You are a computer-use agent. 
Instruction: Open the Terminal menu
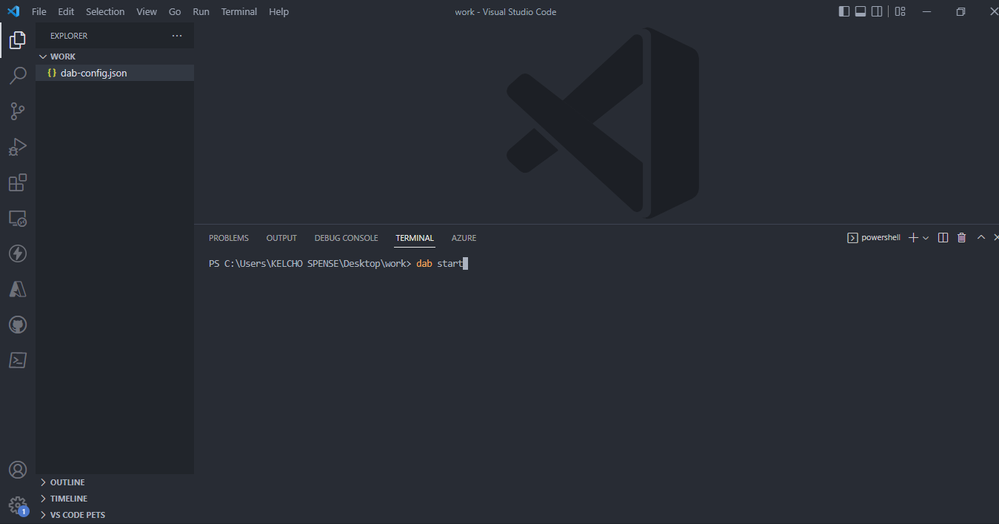click(x=239, y=11)
